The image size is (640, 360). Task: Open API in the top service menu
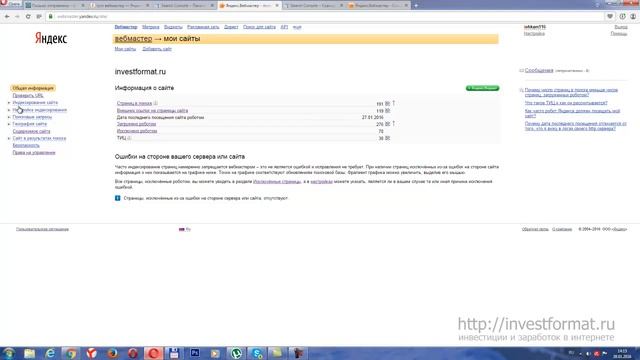[x=284, y=27]
